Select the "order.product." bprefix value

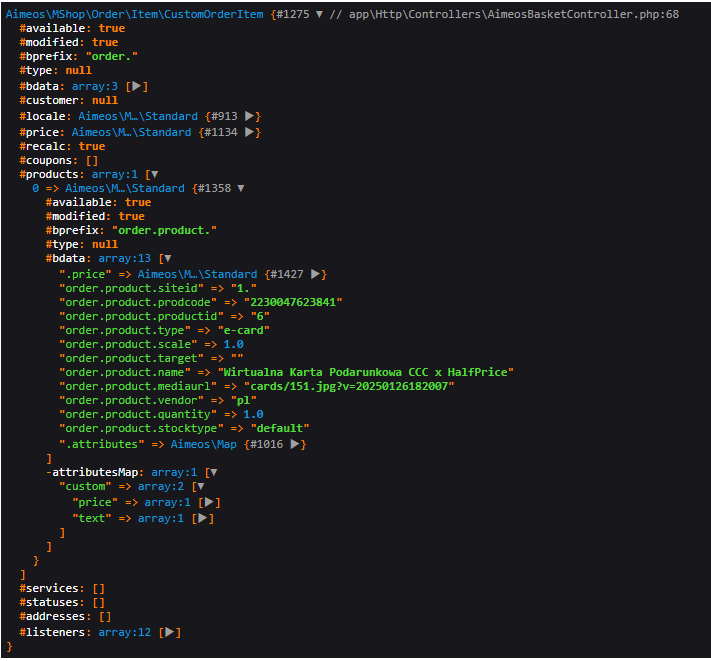164,230
